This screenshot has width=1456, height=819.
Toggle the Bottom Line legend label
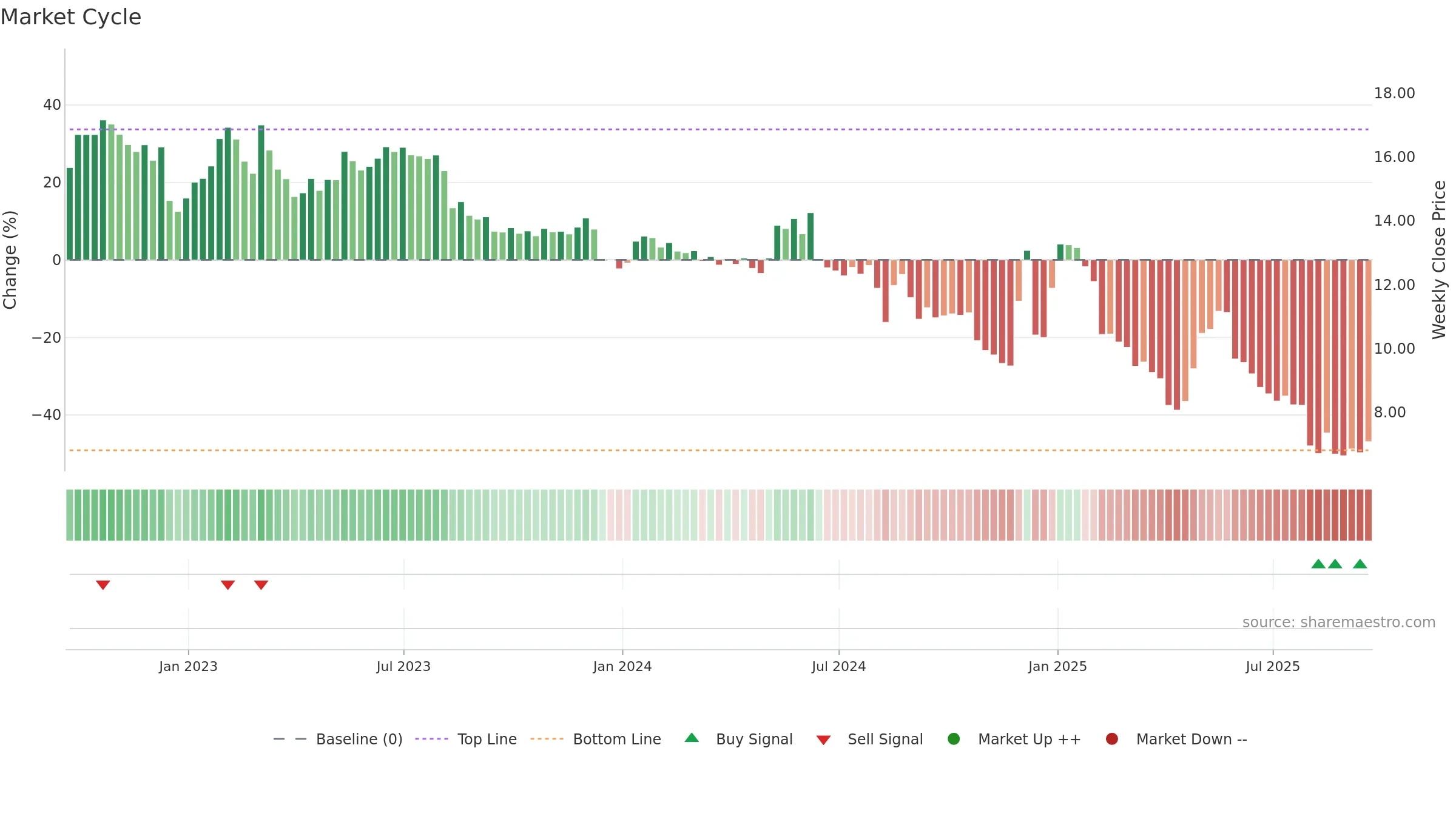pyautogui.click(x=617, y=740)
